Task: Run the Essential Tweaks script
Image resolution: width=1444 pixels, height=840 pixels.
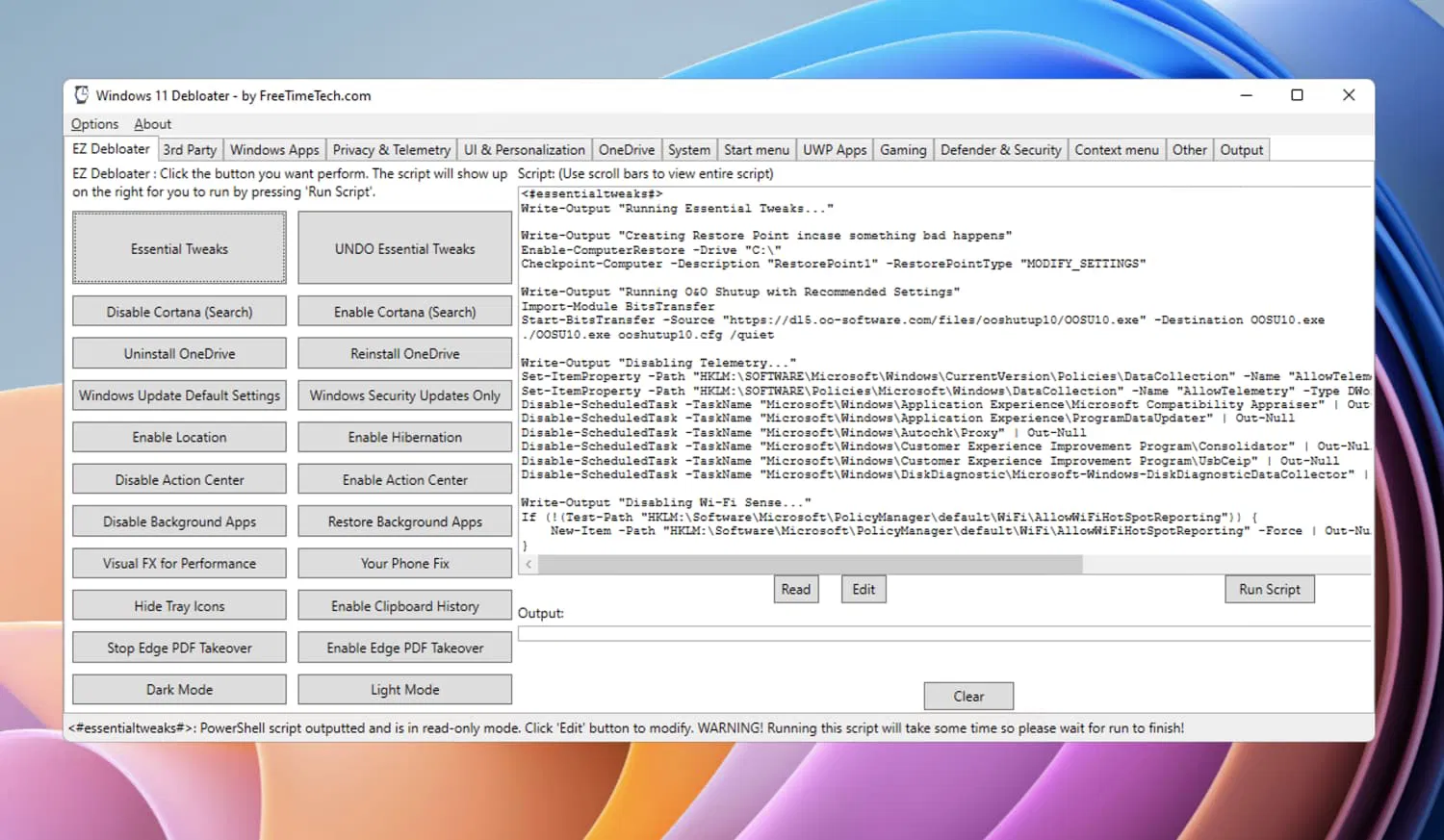Action: [x=179, y=248]
